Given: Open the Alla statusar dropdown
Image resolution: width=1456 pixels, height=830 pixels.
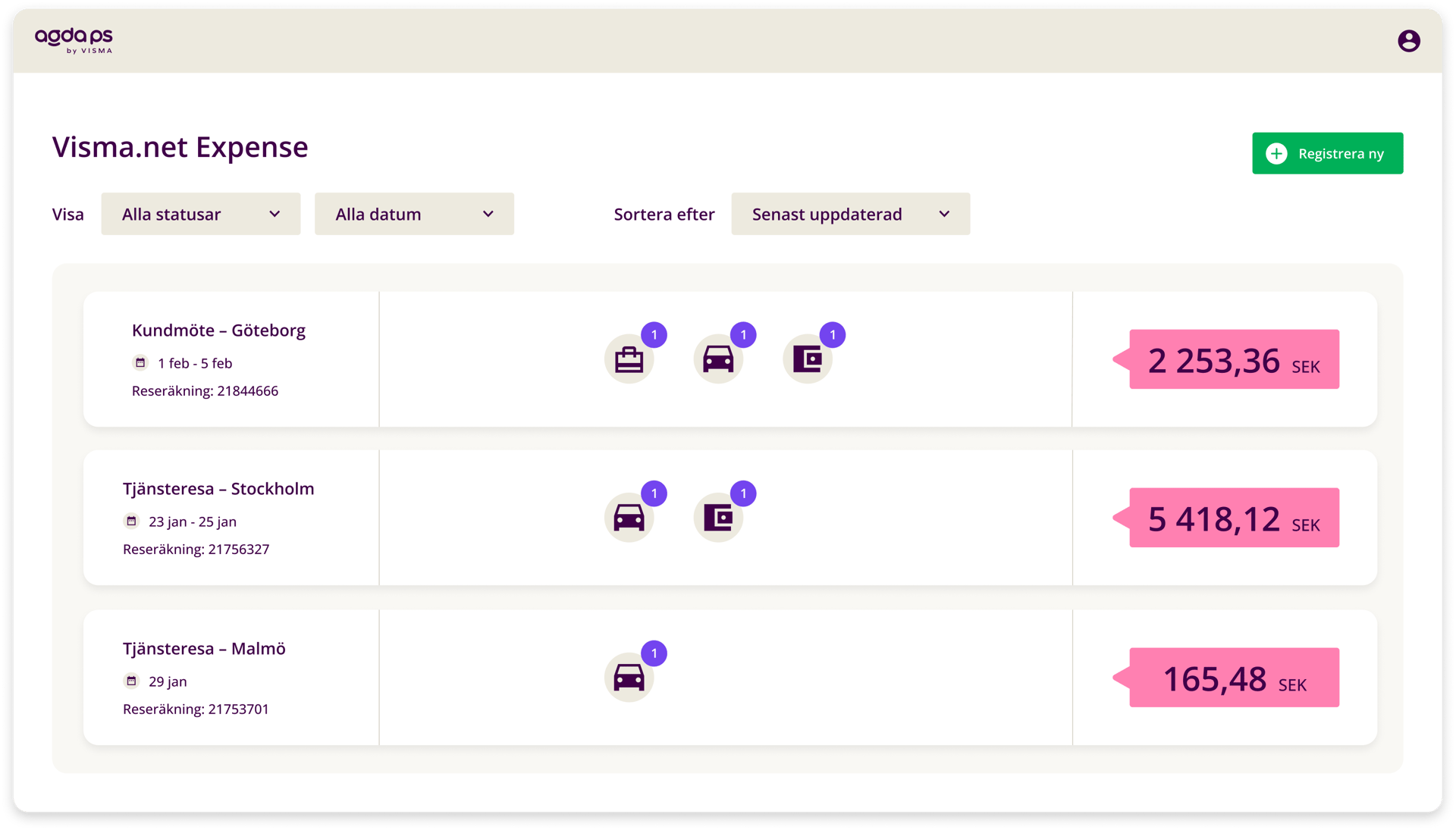Looking at the screenshot, I should pyautogui.click(x=201, y=214).
